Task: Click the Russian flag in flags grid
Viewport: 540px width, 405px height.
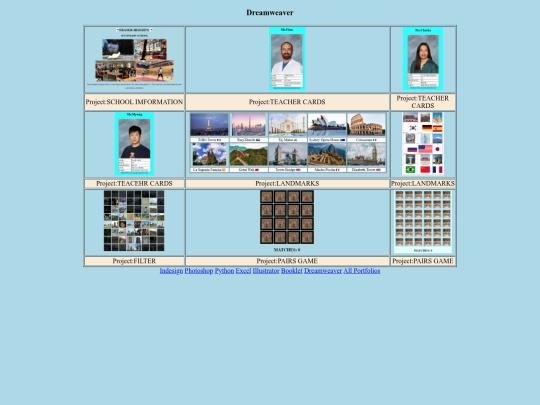Action: (x=412, y=149)
